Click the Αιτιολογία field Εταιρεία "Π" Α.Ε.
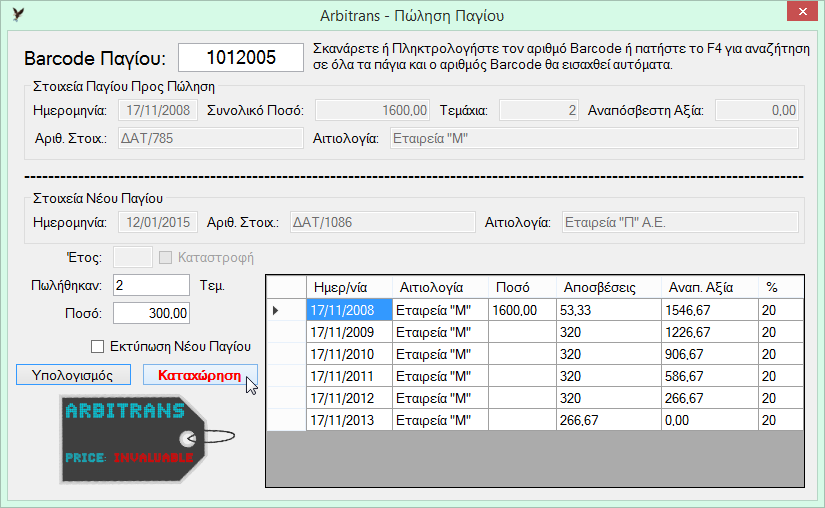 [x=680, y=222]
